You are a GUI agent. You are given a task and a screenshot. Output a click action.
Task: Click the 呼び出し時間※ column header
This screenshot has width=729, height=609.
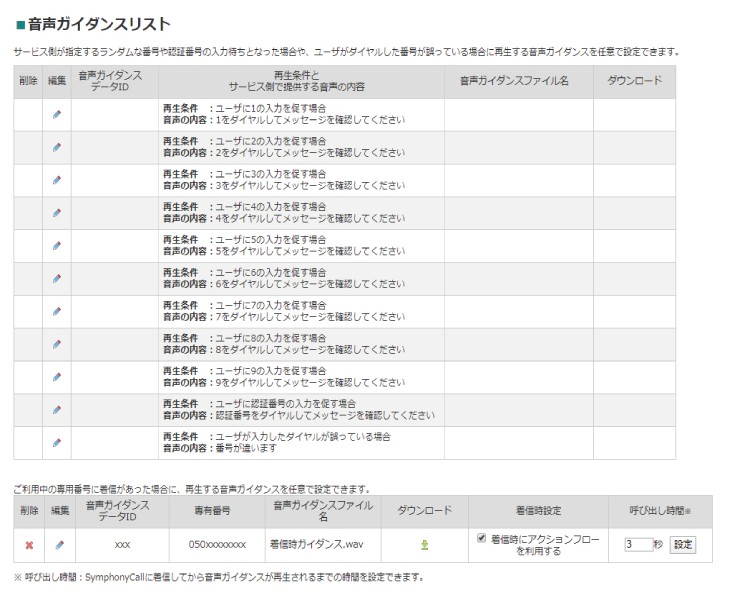point(660,511)
